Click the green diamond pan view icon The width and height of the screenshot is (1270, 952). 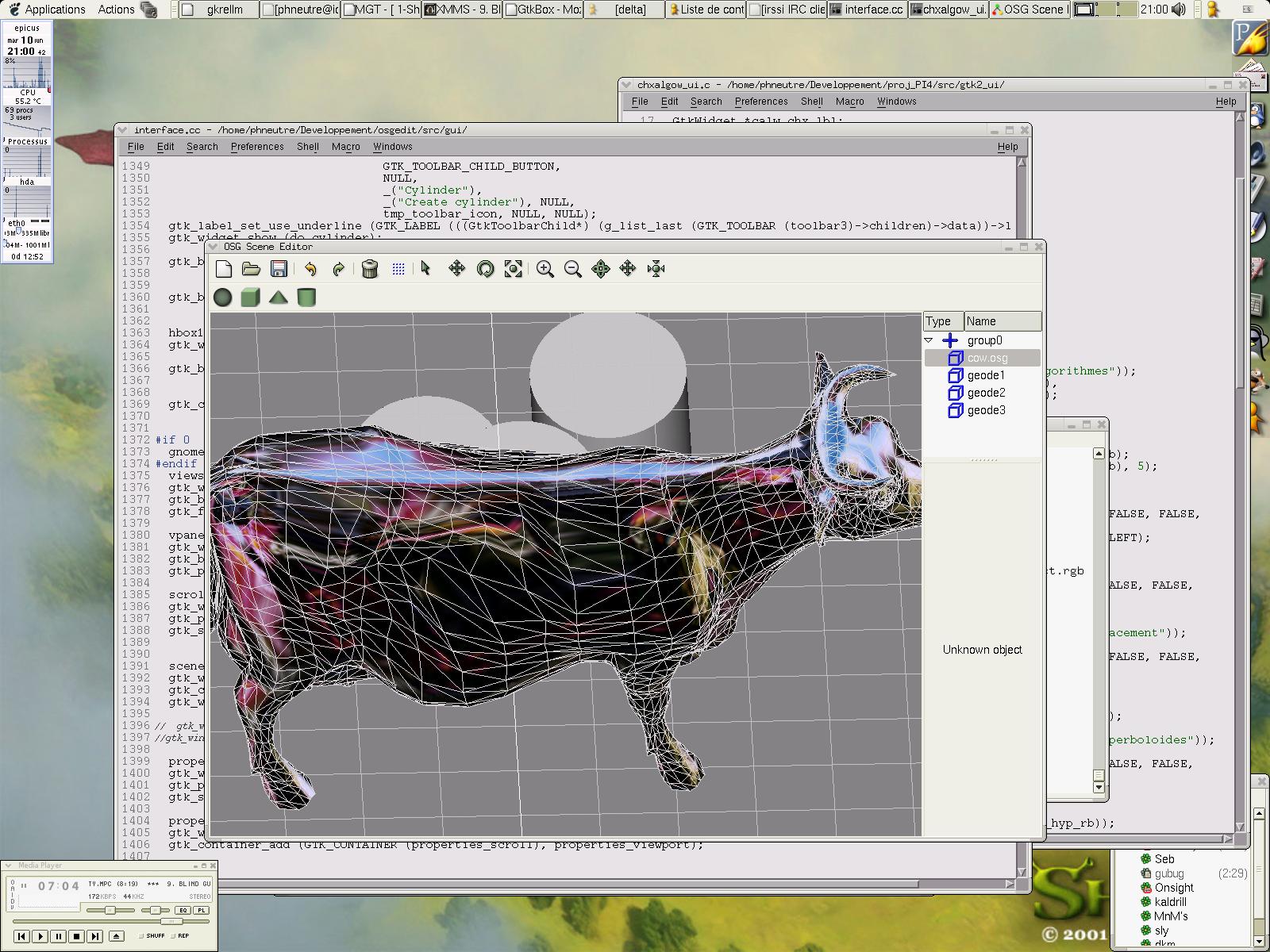click(x=601, y=269)
